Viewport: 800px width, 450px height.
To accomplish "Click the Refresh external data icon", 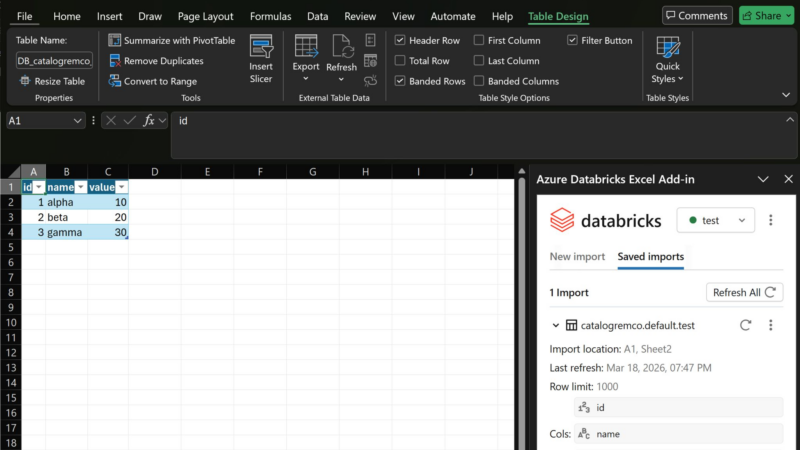I will click(x=341, y=47).
